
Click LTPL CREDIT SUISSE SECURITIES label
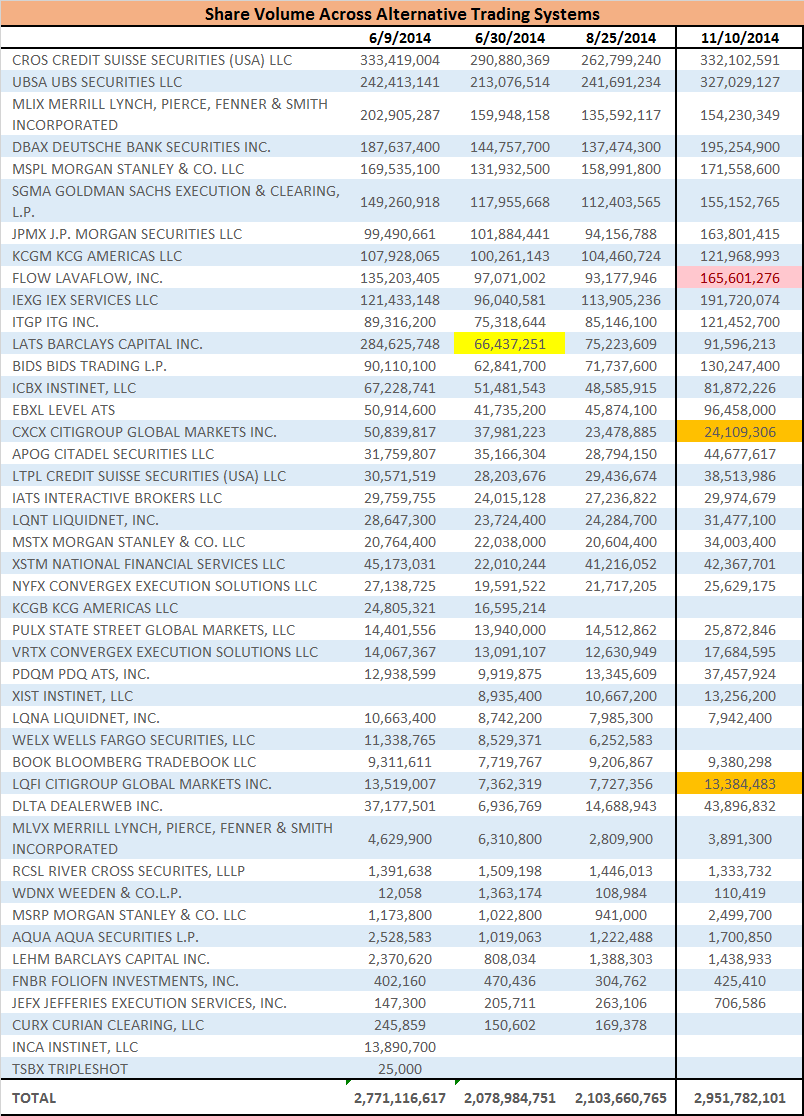pos(149,477)
